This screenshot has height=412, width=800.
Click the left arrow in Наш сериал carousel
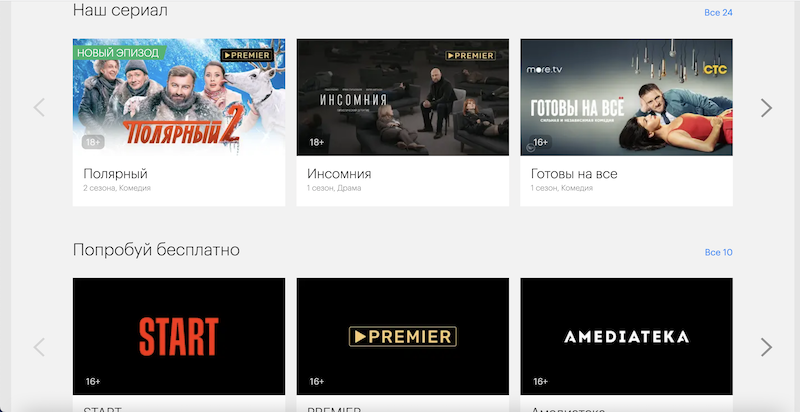pyautogui.click(x=39, y=108)
